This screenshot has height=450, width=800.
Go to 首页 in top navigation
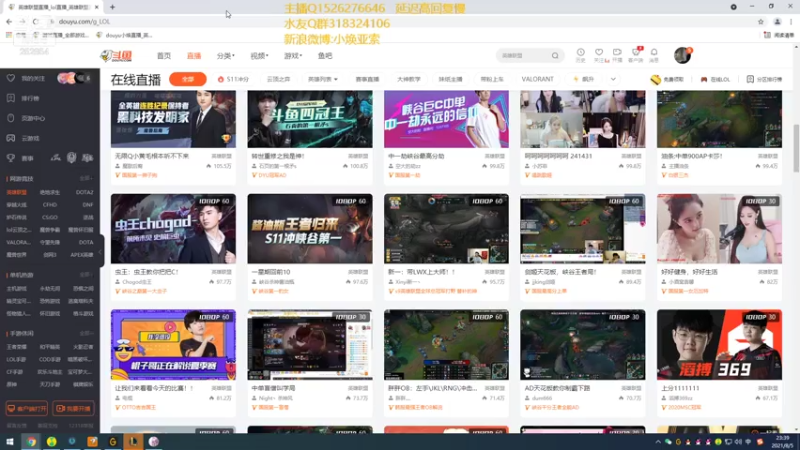pos(164,56)
